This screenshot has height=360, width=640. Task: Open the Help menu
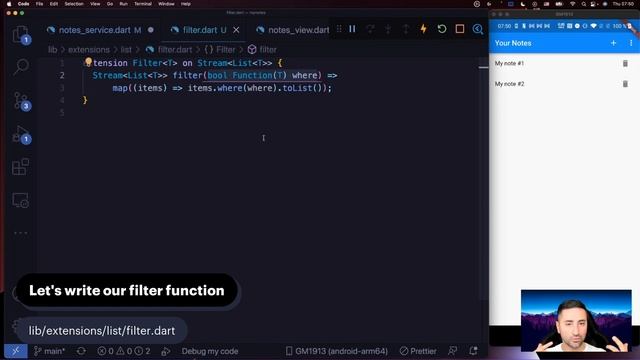186,4
